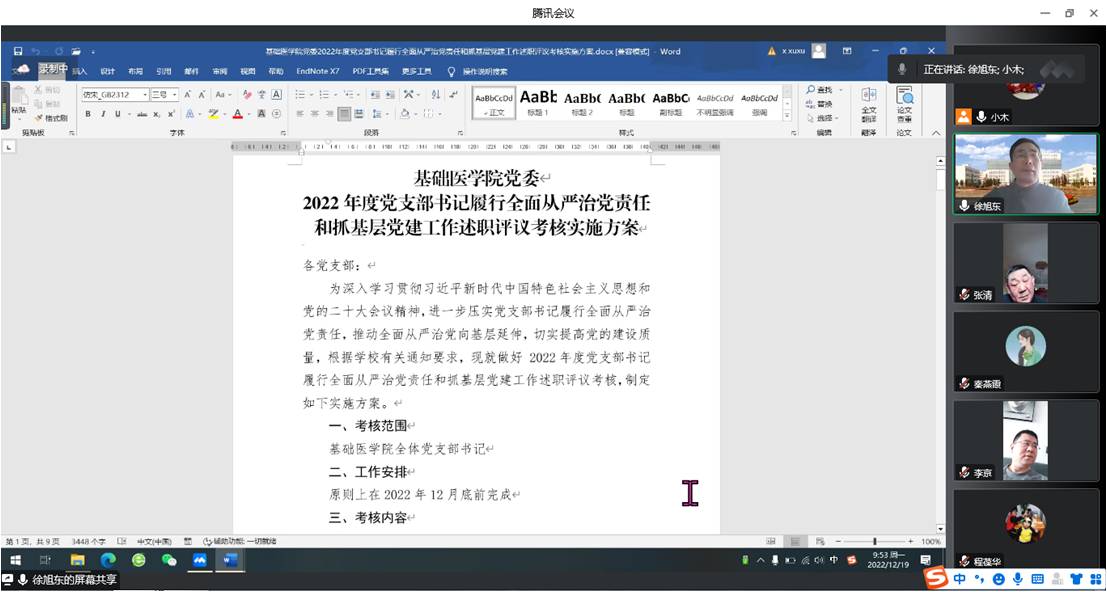1107x592 pixels.
Task: Toggle bold formatting
Action: (x=90, y=113)
